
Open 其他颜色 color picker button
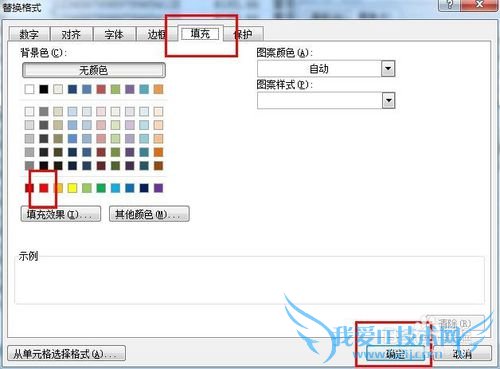[149, 214]
